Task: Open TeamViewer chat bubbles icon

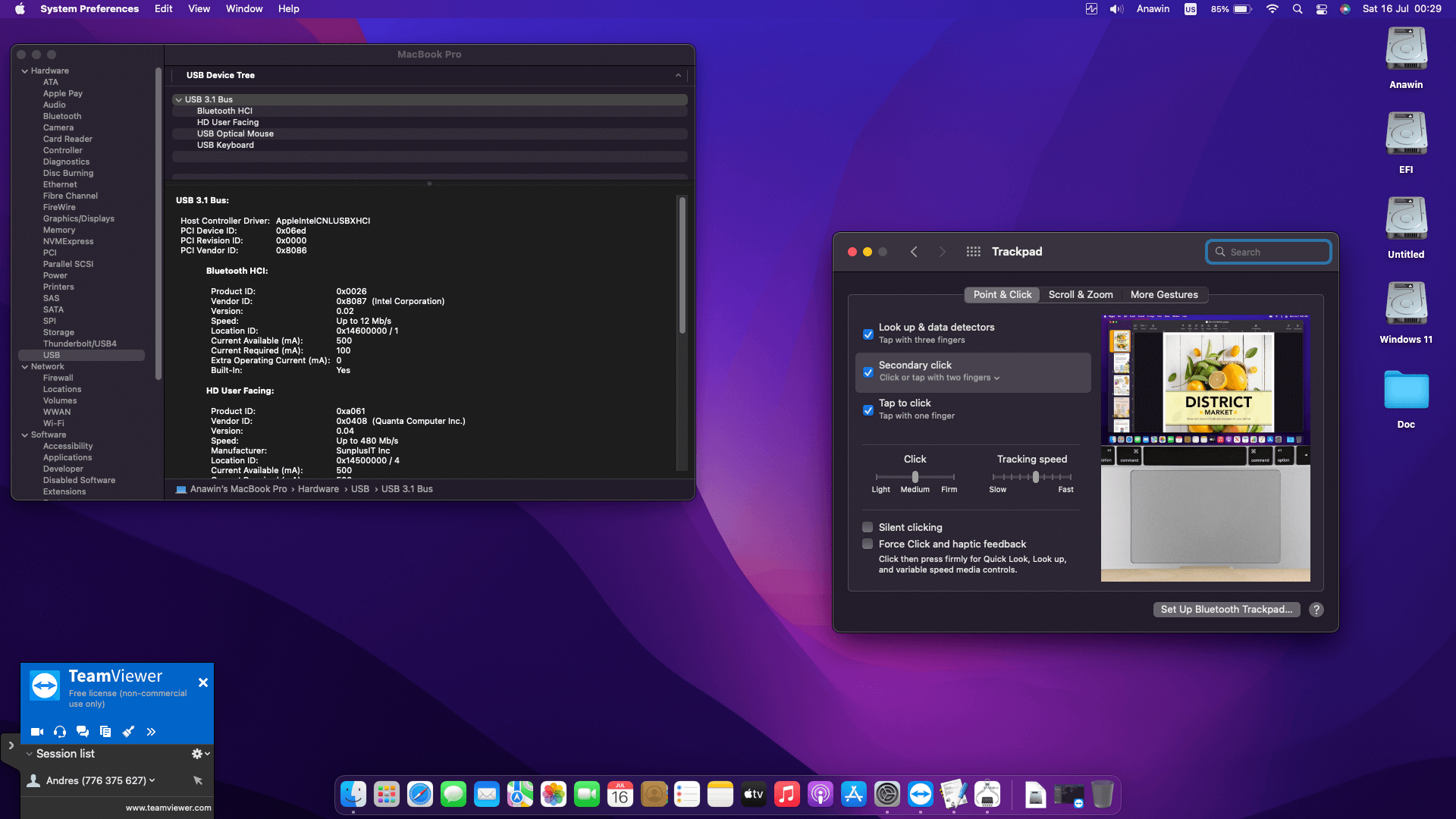Action: click(83, 732)
